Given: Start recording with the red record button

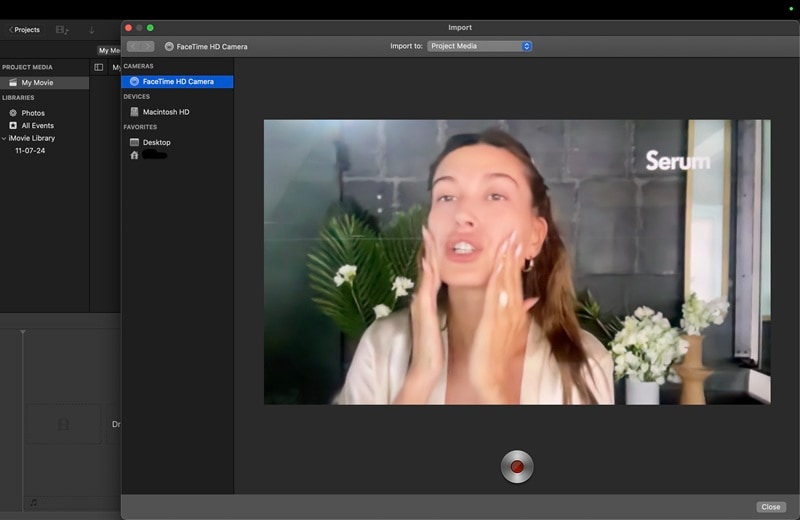Looking at the screenshot, I should 517,466.
